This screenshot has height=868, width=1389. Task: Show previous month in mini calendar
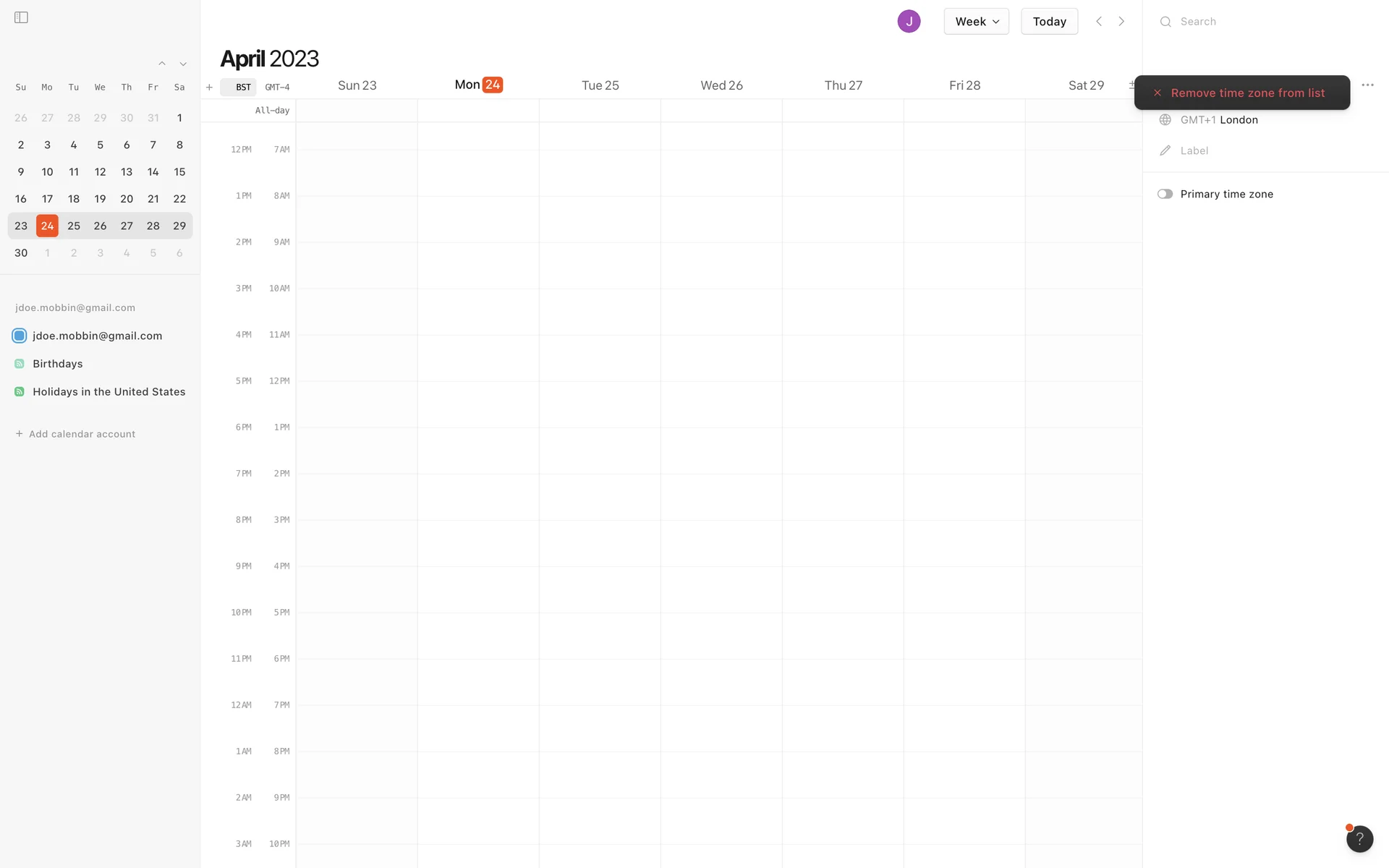click(x=162, y=64)
